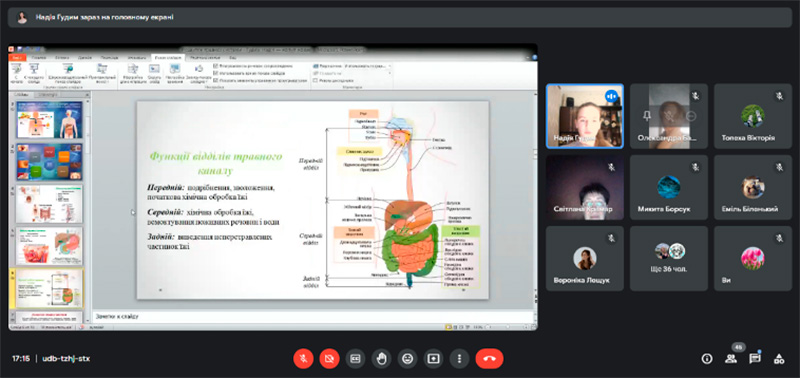Open the activities shapes icon
The height and width of the screenshot is (378, 800).
point(779,359)
